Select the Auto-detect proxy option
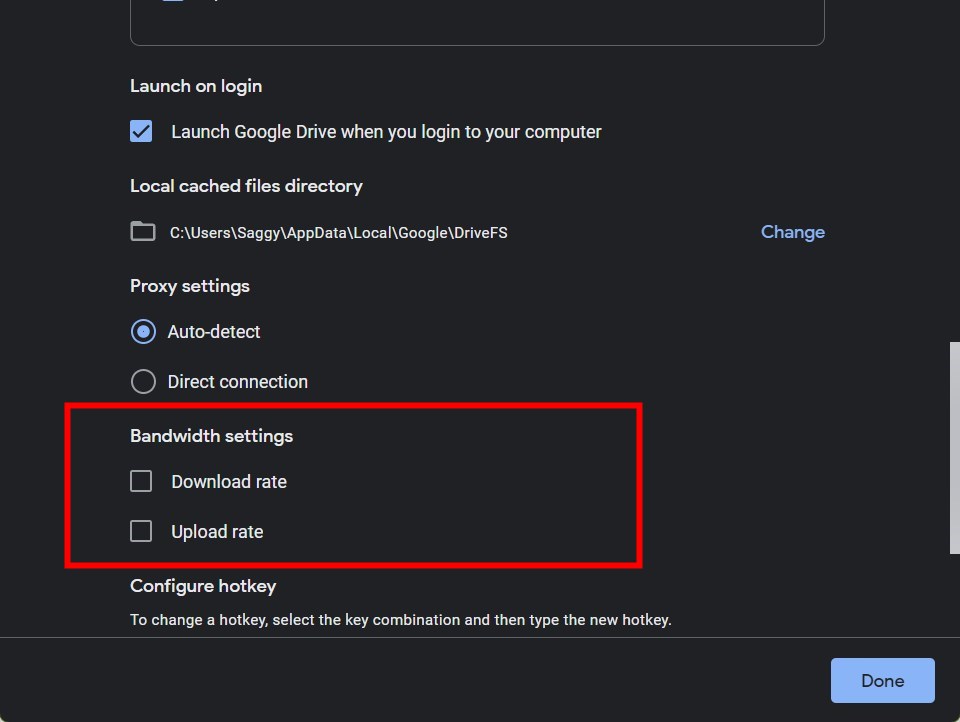The width and height of the screenshot is (960, 722). tap(143, 331)
